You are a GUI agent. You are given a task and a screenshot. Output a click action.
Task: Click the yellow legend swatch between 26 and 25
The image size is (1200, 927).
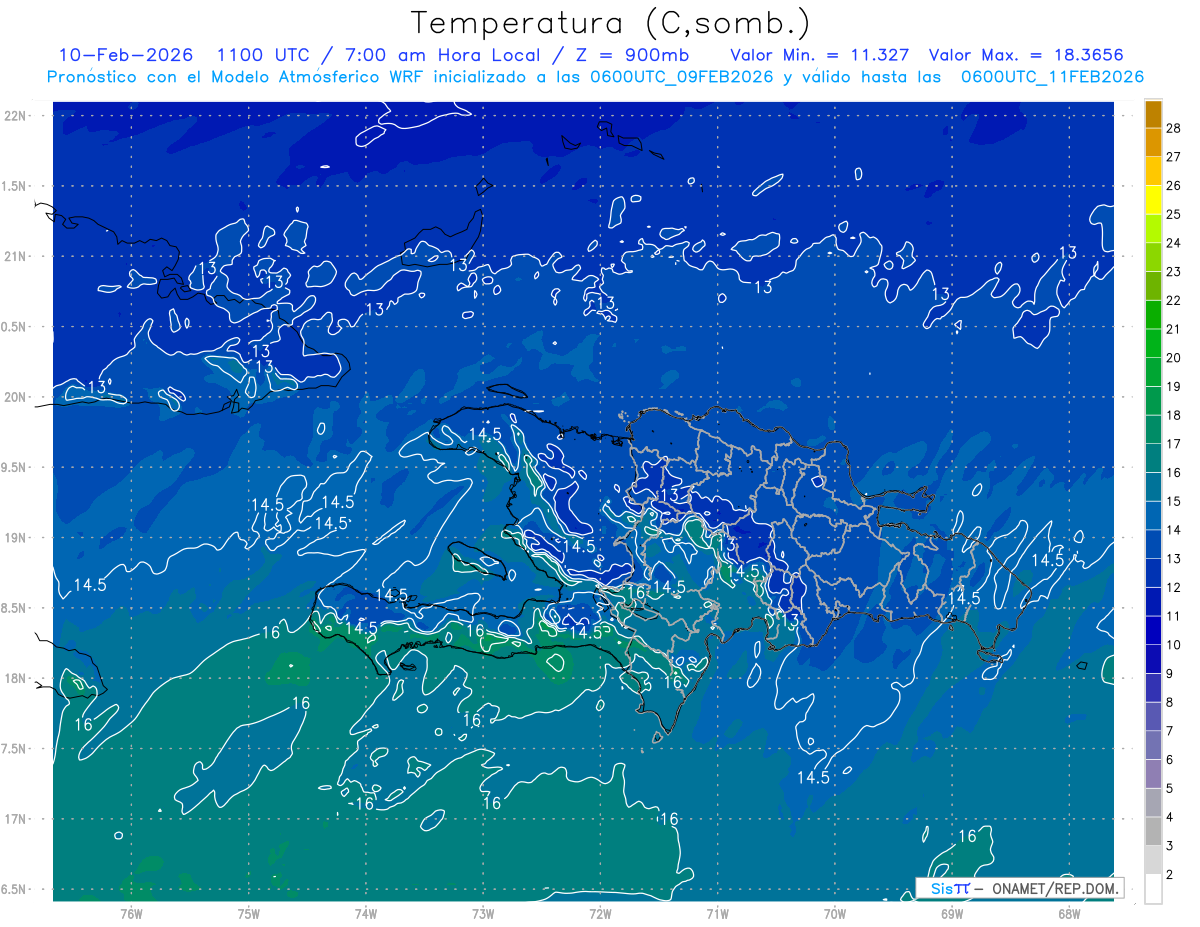click(x=1153, y=199)
